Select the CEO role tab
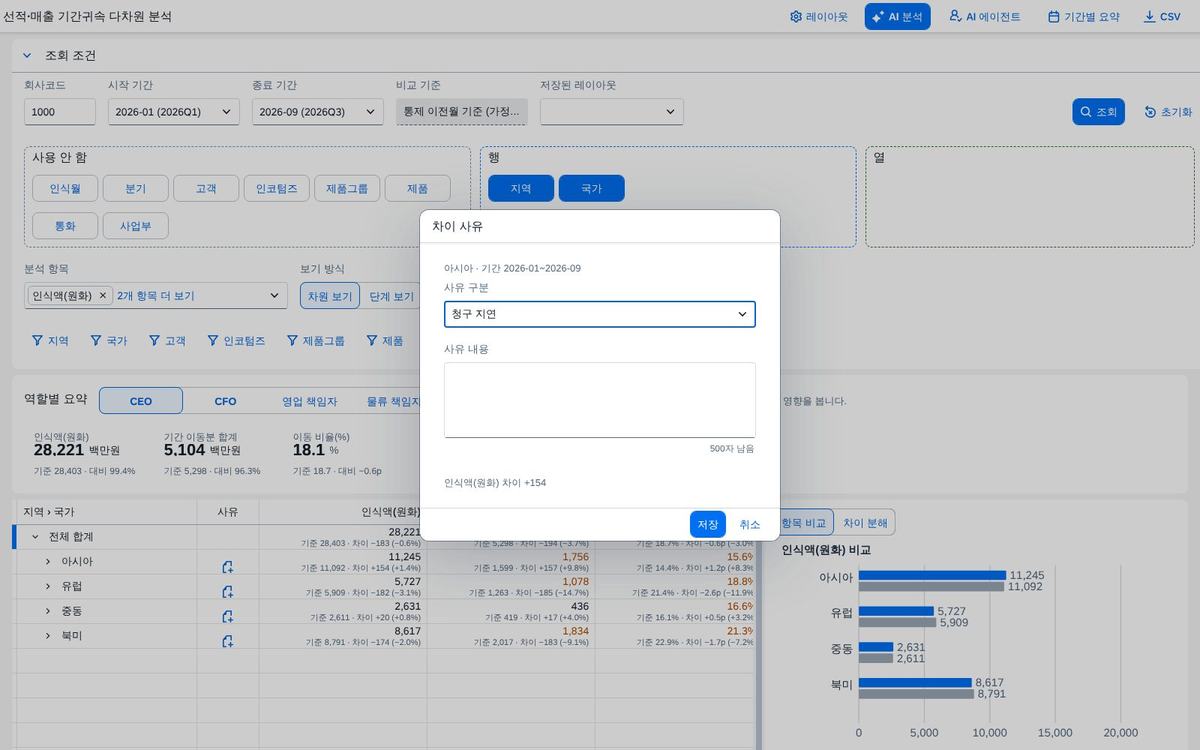The image size is (1200, 750). click(141, 401)
